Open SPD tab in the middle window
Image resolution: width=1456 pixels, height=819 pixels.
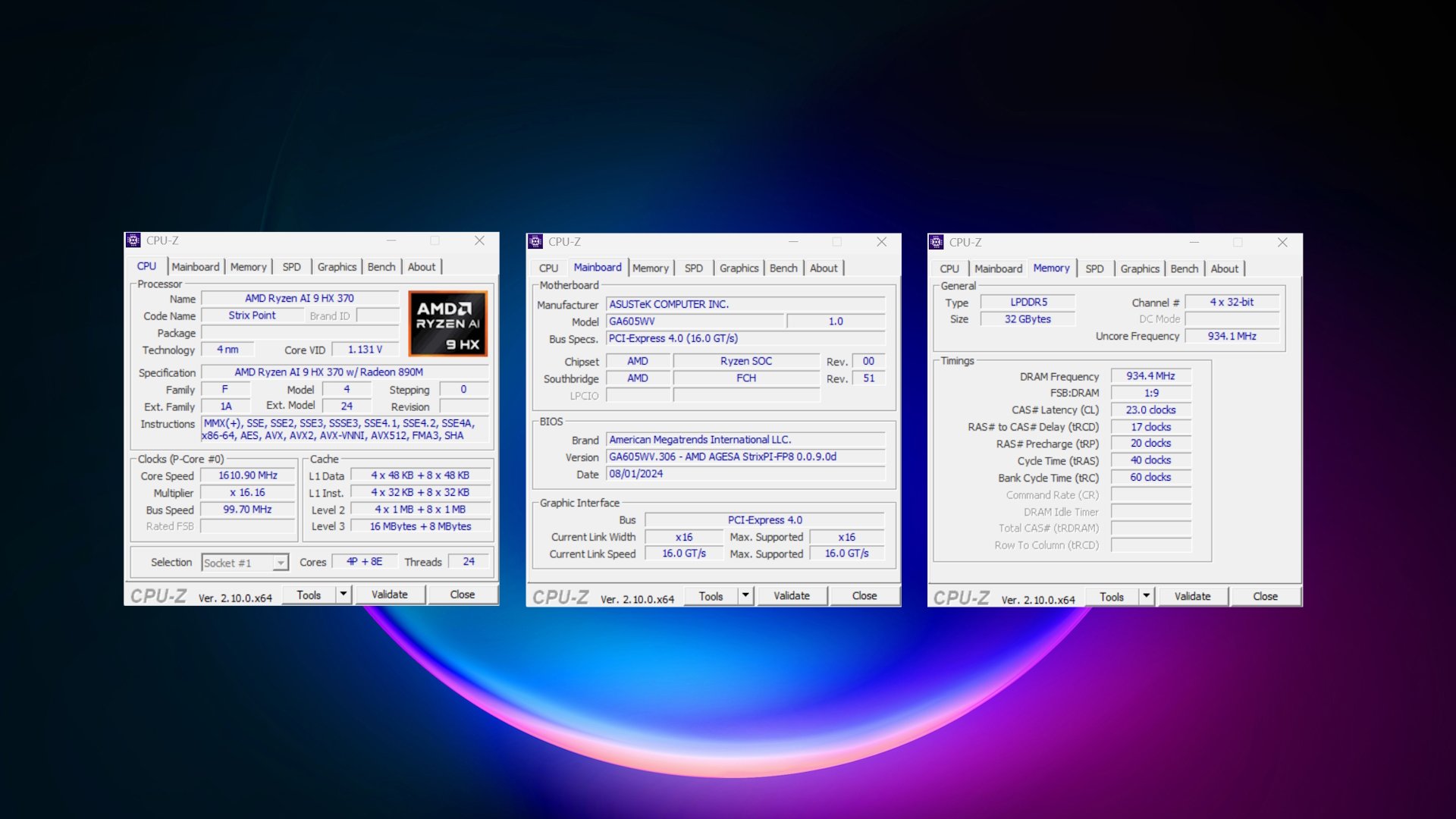point(694,268)
